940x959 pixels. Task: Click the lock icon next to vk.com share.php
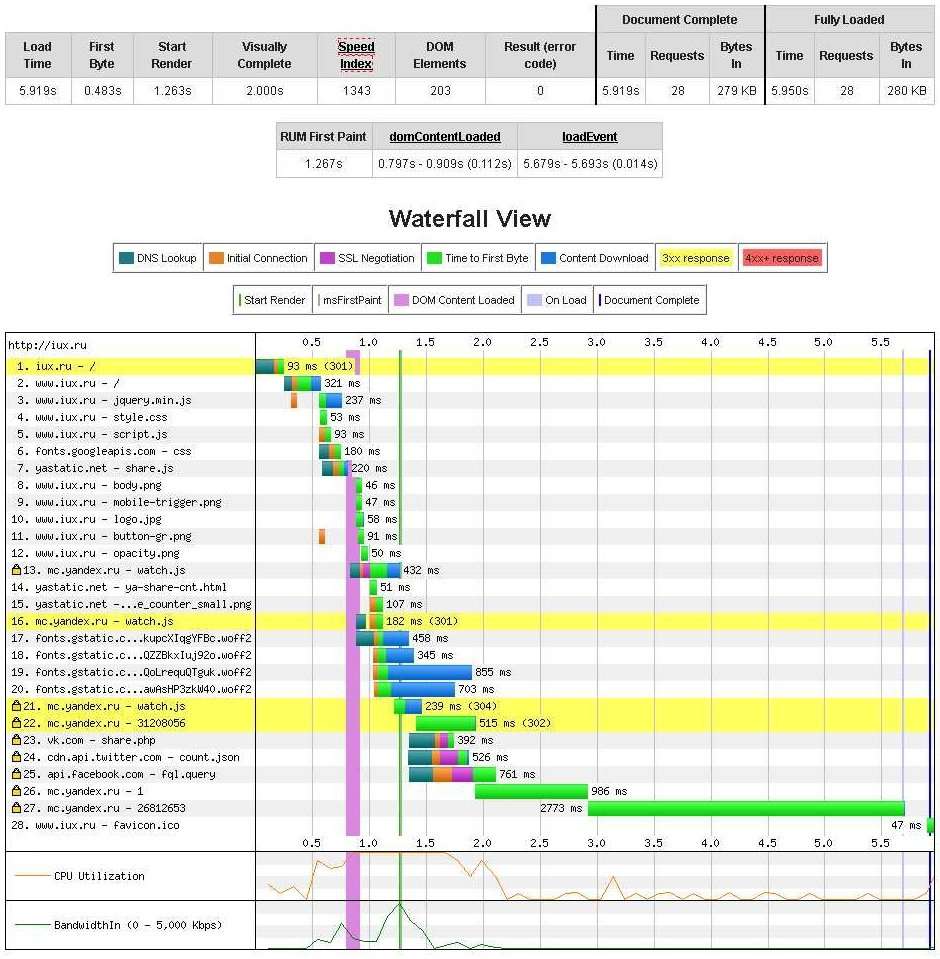17,740
